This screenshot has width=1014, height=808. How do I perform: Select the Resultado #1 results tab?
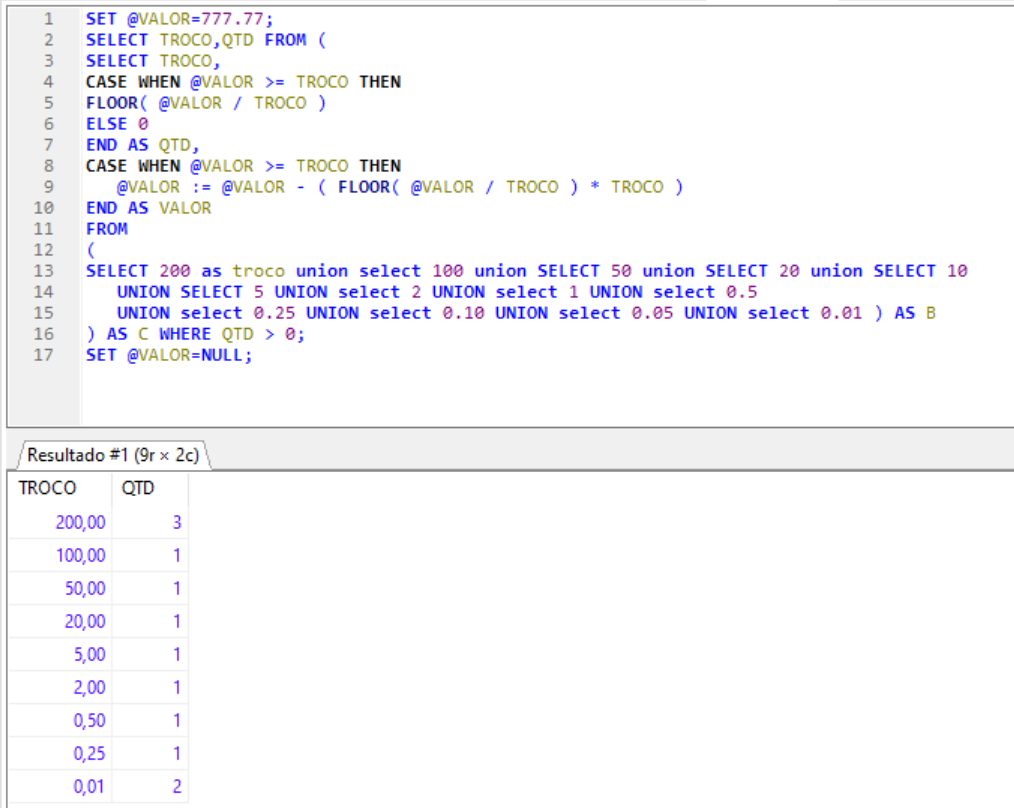tap(112, 455)
